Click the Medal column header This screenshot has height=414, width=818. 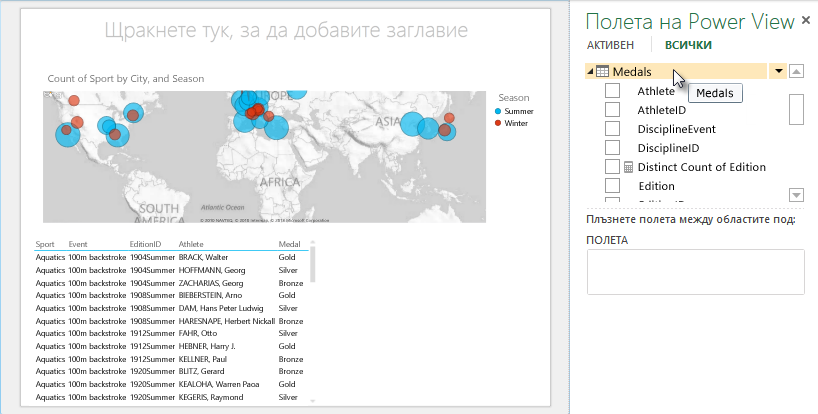(290, 244)
